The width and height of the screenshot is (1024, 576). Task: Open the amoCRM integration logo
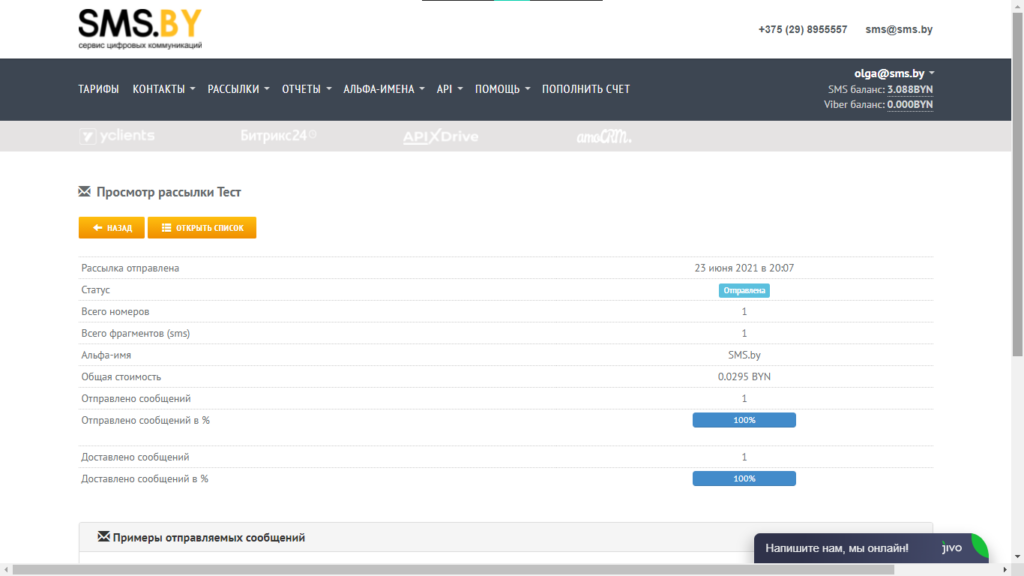point(604,136)
